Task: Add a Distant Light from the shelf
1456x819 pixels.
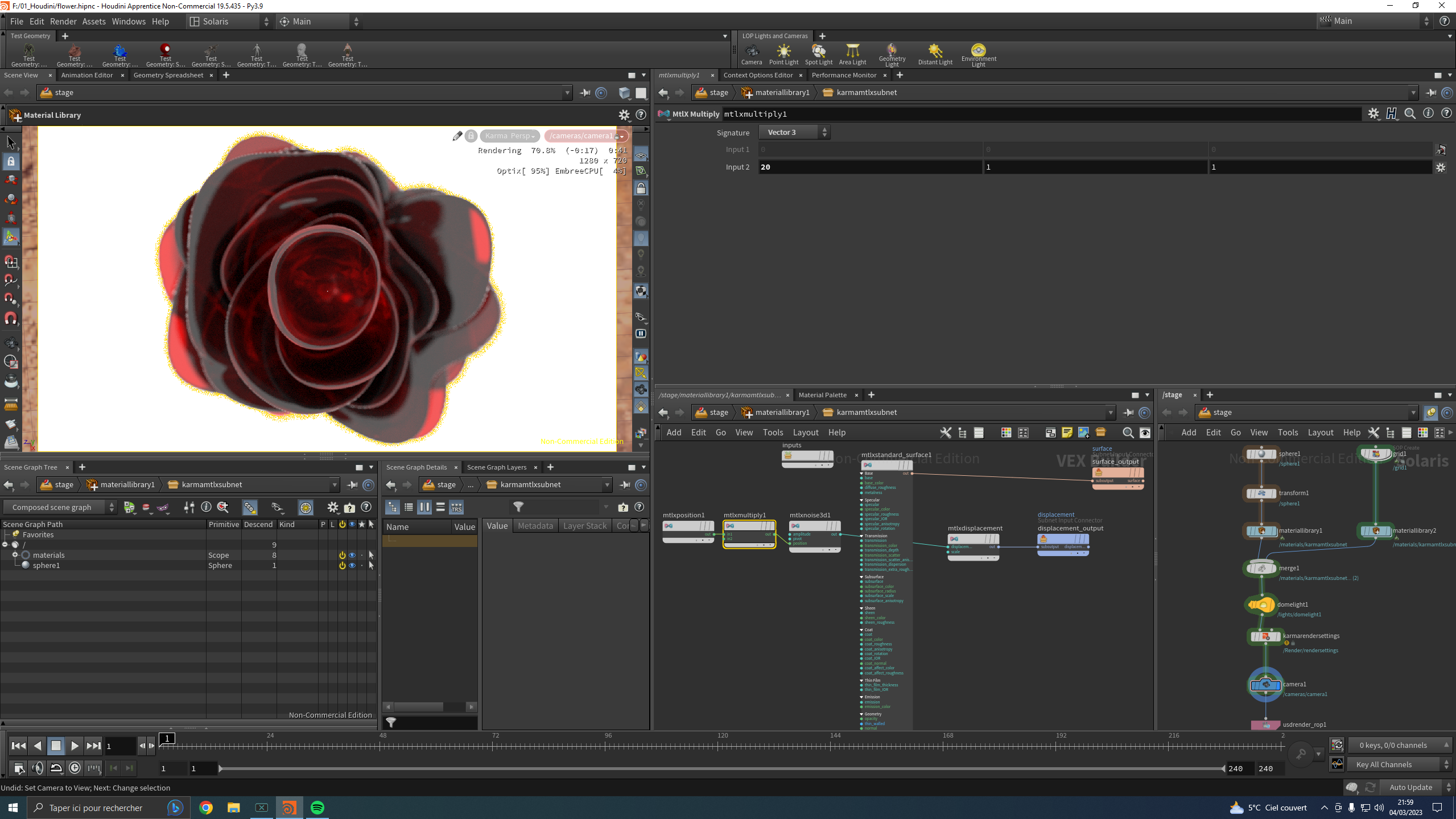Action: (935, 54)
